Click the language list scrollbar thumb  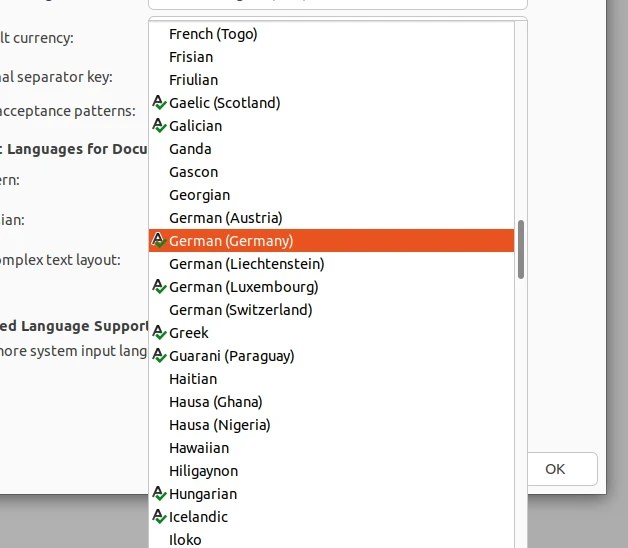521,249
